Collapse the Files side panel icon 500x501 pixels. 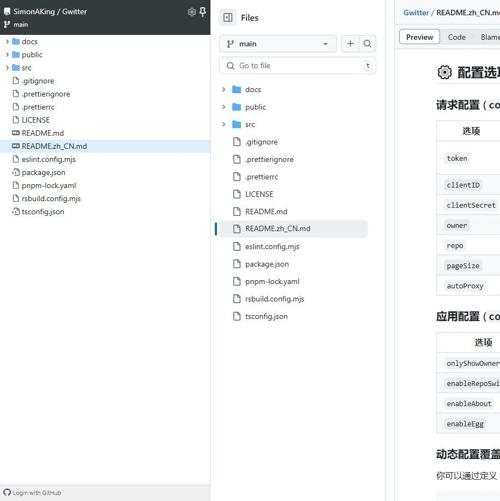pyautogui.click(x=228, y=18)
